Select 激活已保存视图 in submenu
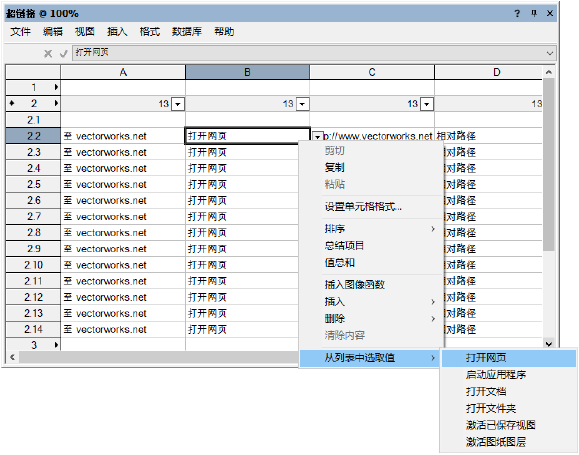The height and width of the screenshot is (455, 579). 509,425
